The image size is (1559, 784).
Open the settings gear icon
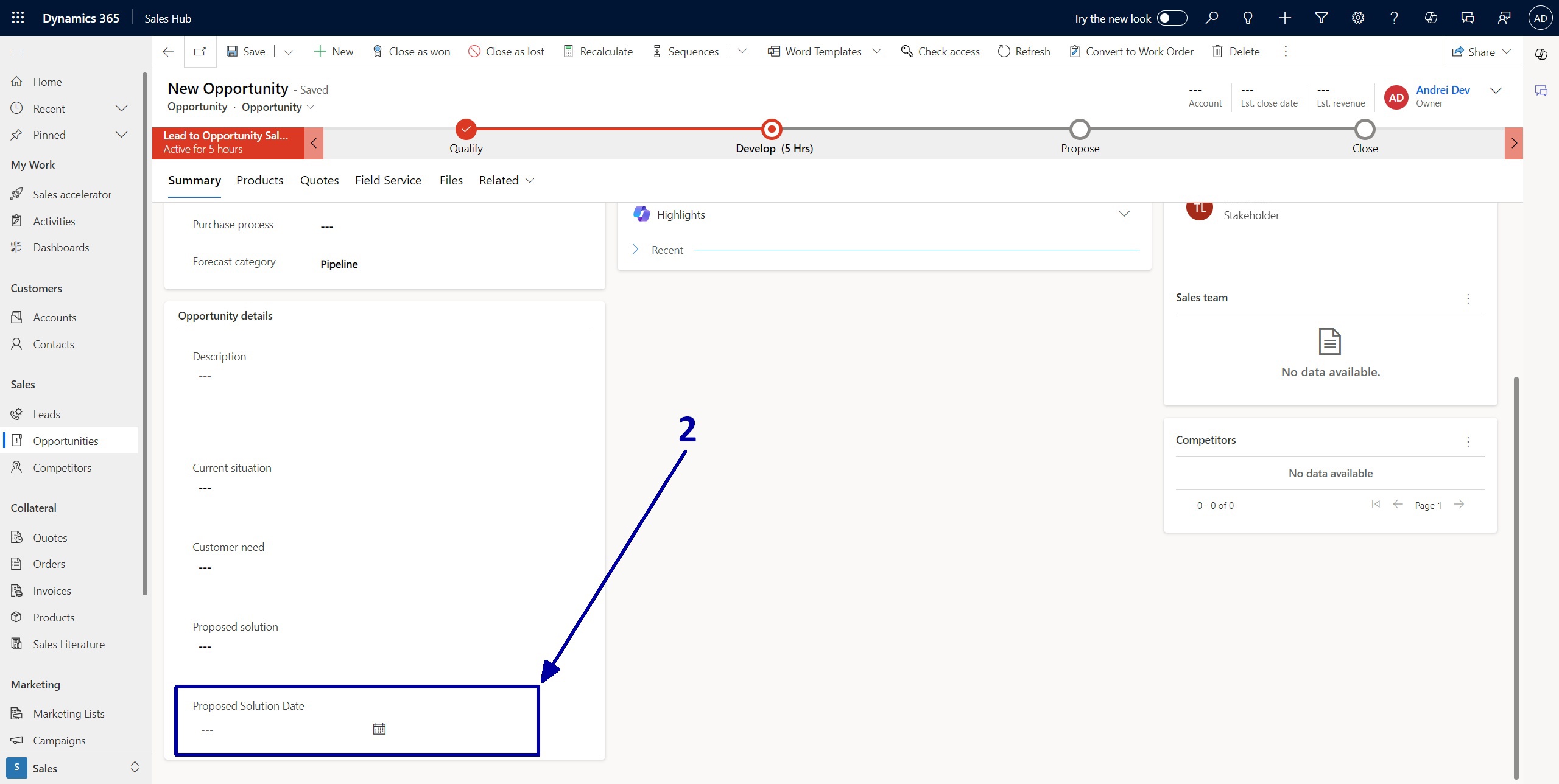(1358, 18)
